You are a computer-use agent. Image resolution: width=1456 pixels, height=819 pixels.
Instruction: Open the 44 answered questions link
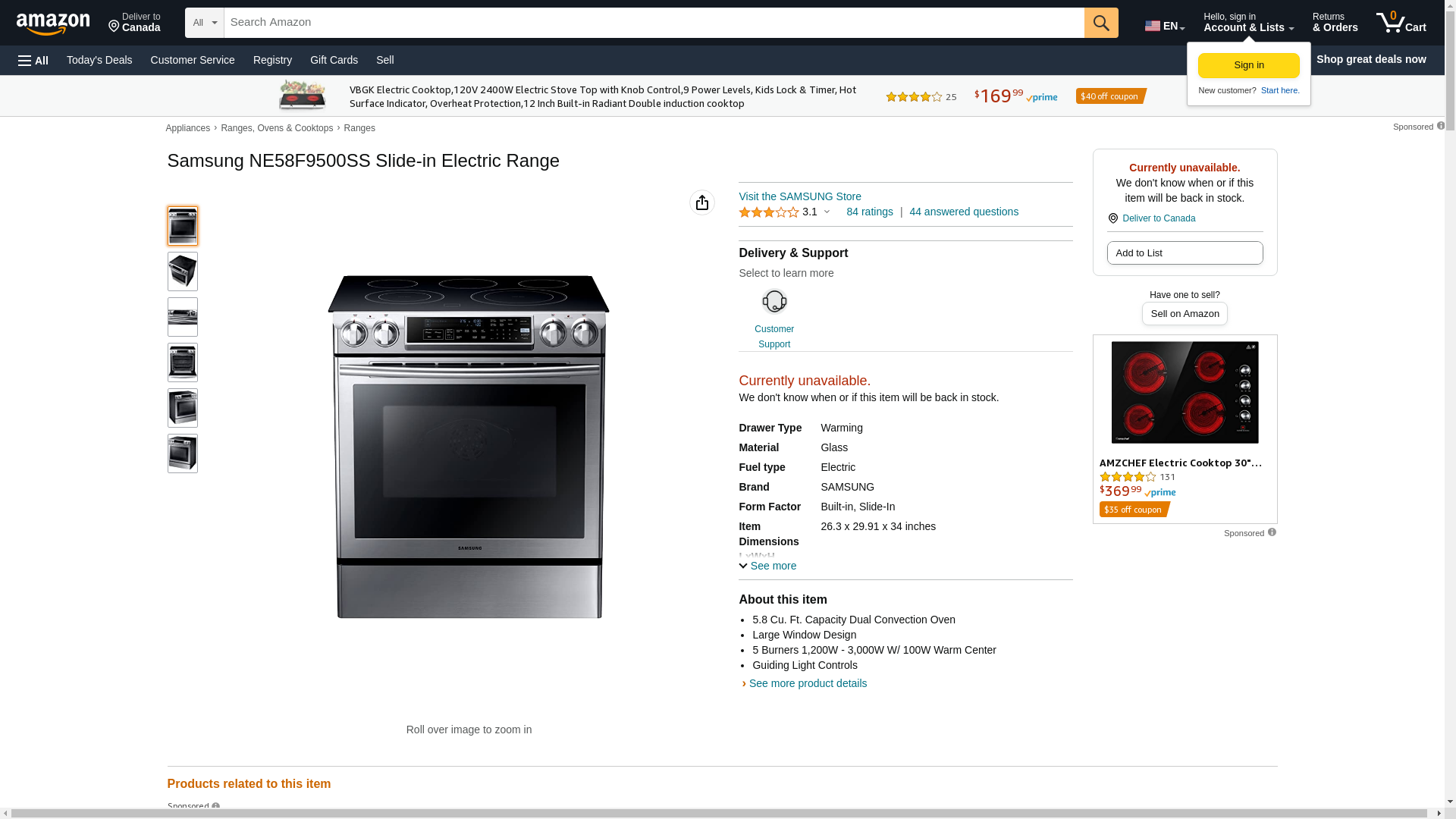pyautogui.click(x=964, y=212)
